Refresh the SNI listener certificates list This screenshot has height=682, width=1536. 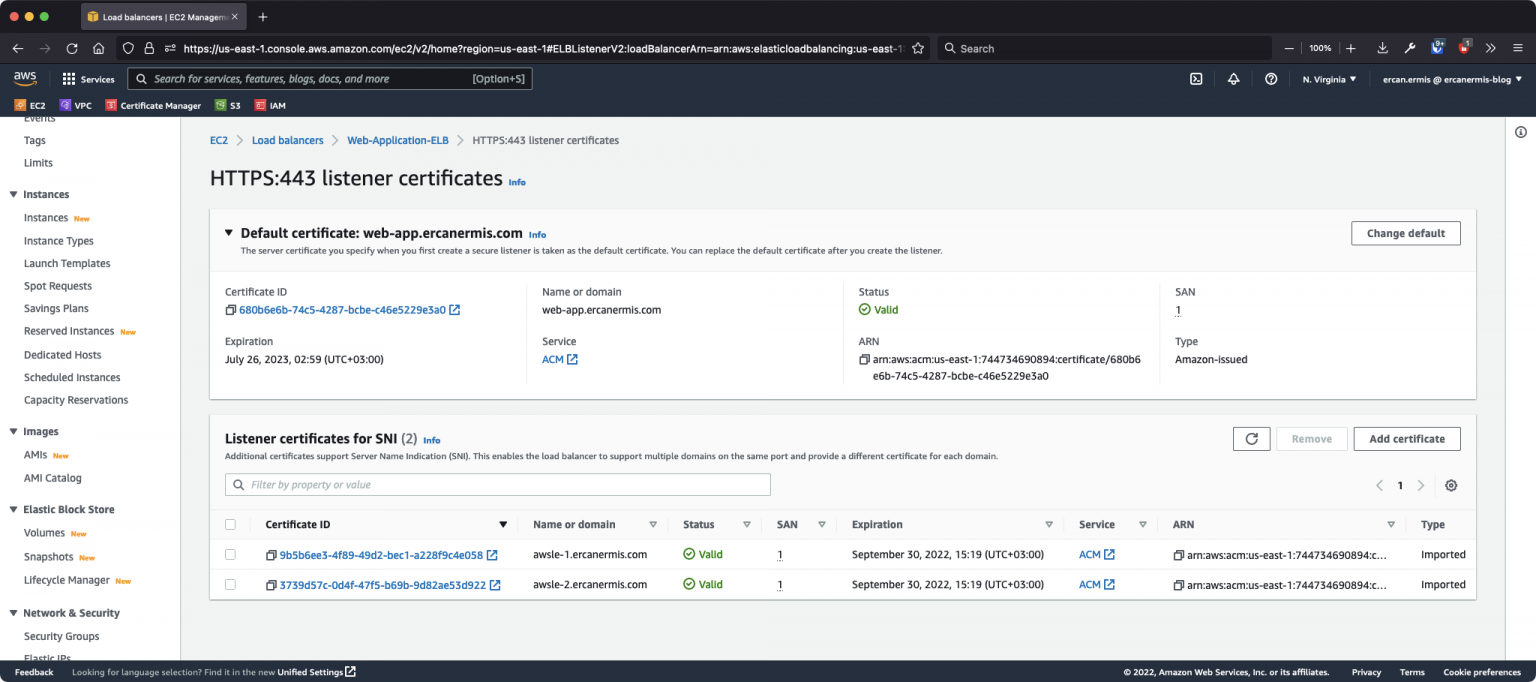pos(1251,439)
